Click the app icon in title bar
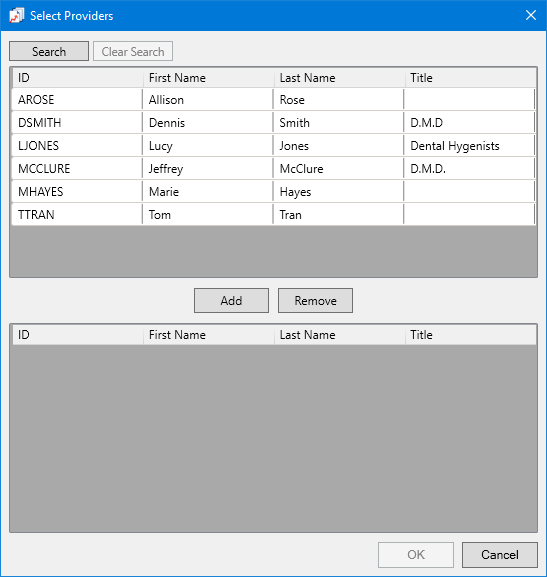547x577 pixels. (x=16, y=15)
